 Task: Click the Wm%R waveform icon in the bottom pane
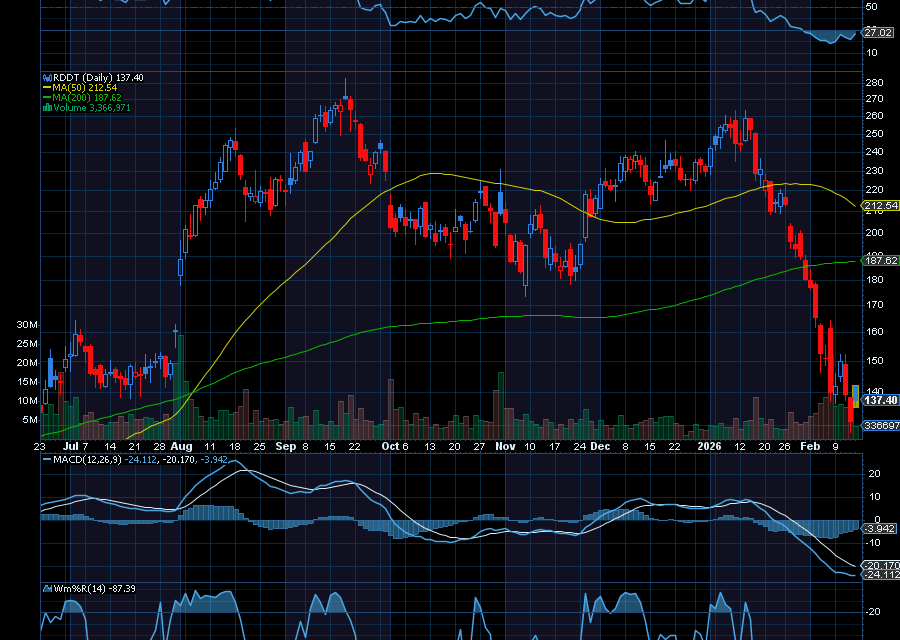click(x=47, y=589)
